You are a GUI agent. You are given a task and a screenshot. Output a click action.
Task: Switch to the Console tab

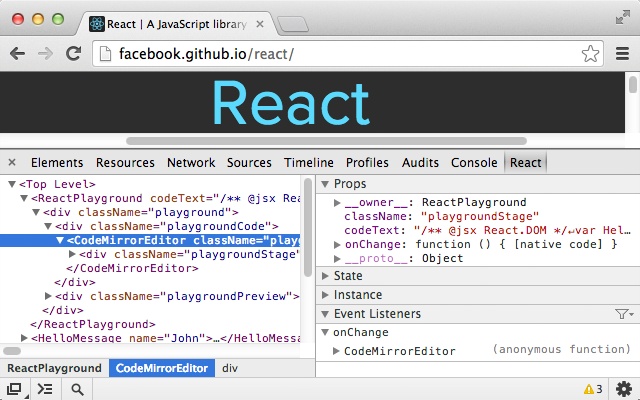click(474, 162)
